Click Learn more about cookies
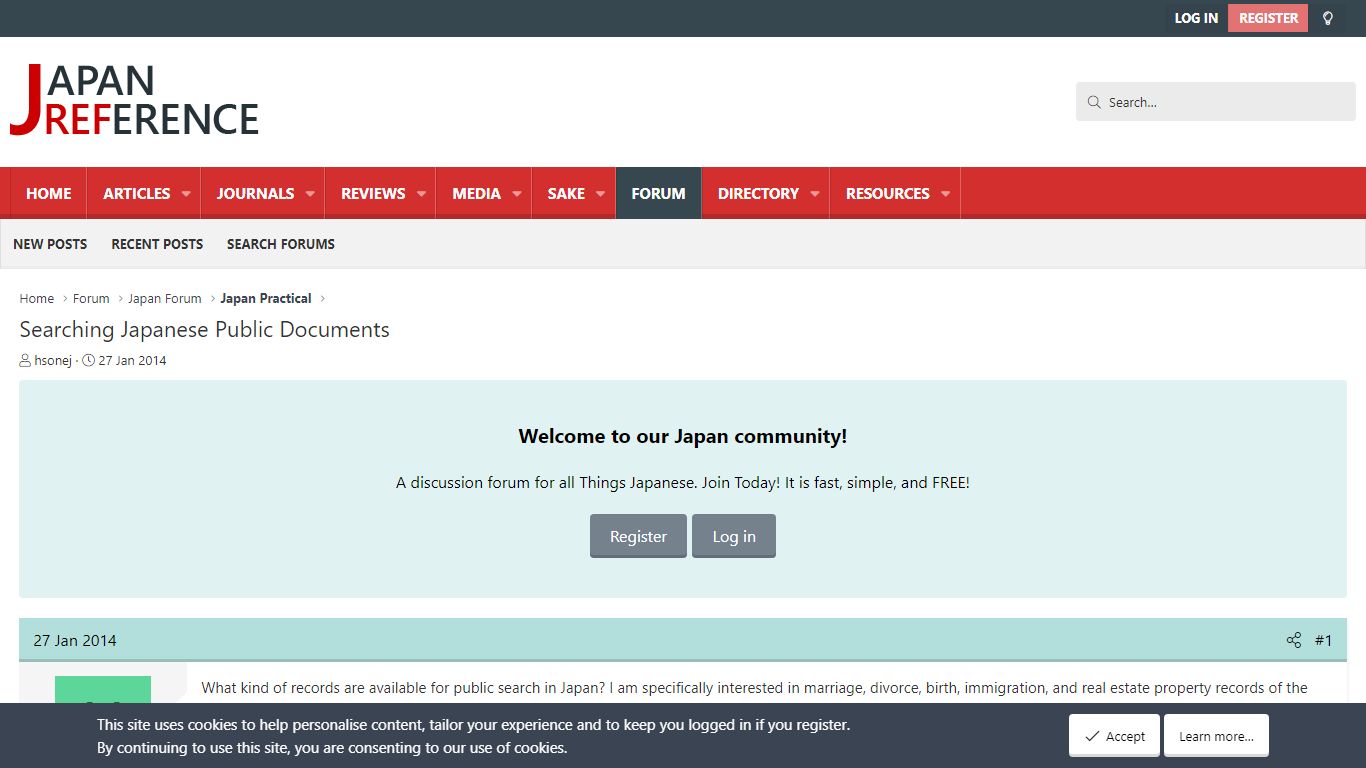Viewport: 1366px width, 768px height. [x=1216, y=736]
